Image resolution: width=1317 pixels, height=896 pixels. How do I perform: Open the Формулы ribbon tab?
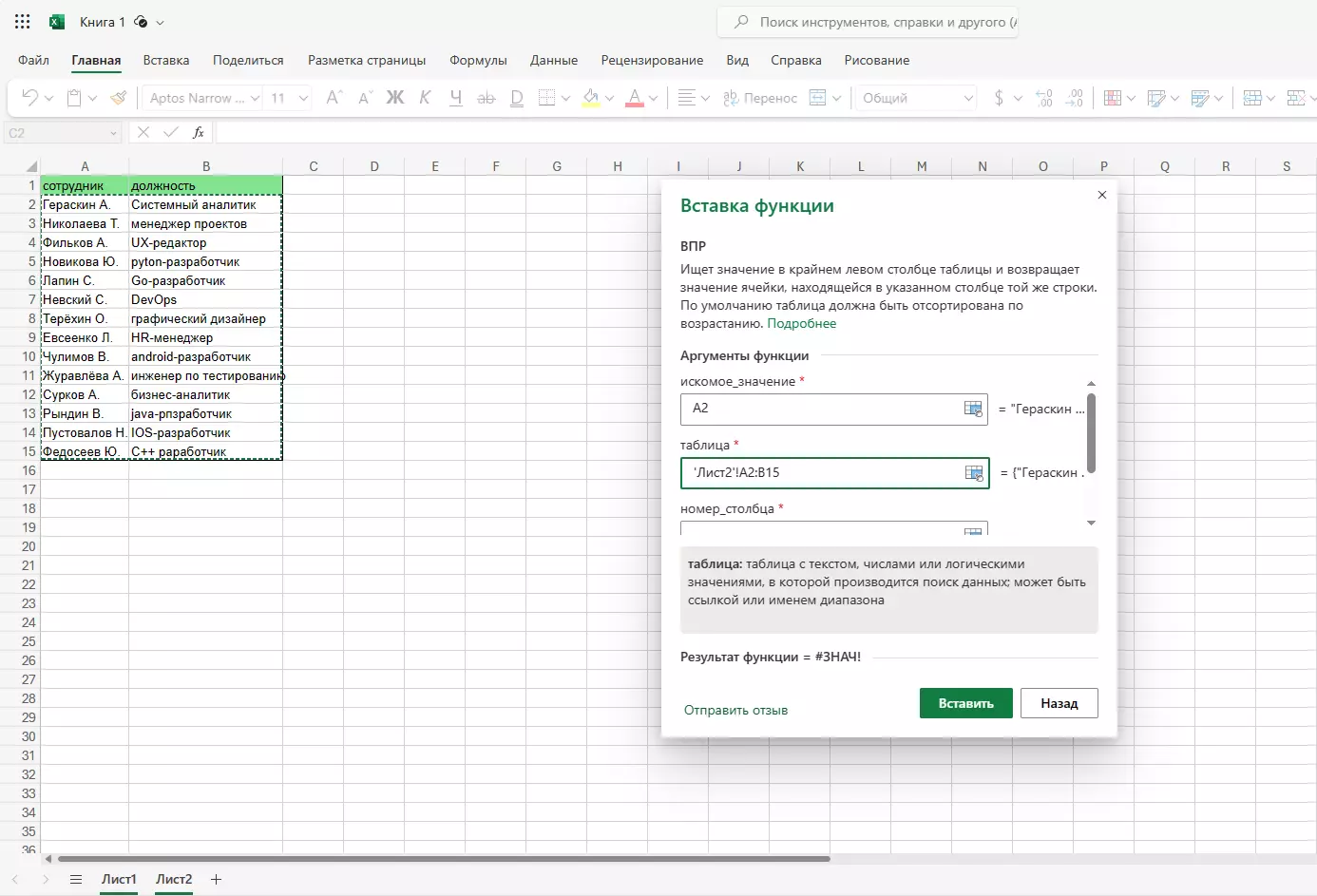point(478,60)
